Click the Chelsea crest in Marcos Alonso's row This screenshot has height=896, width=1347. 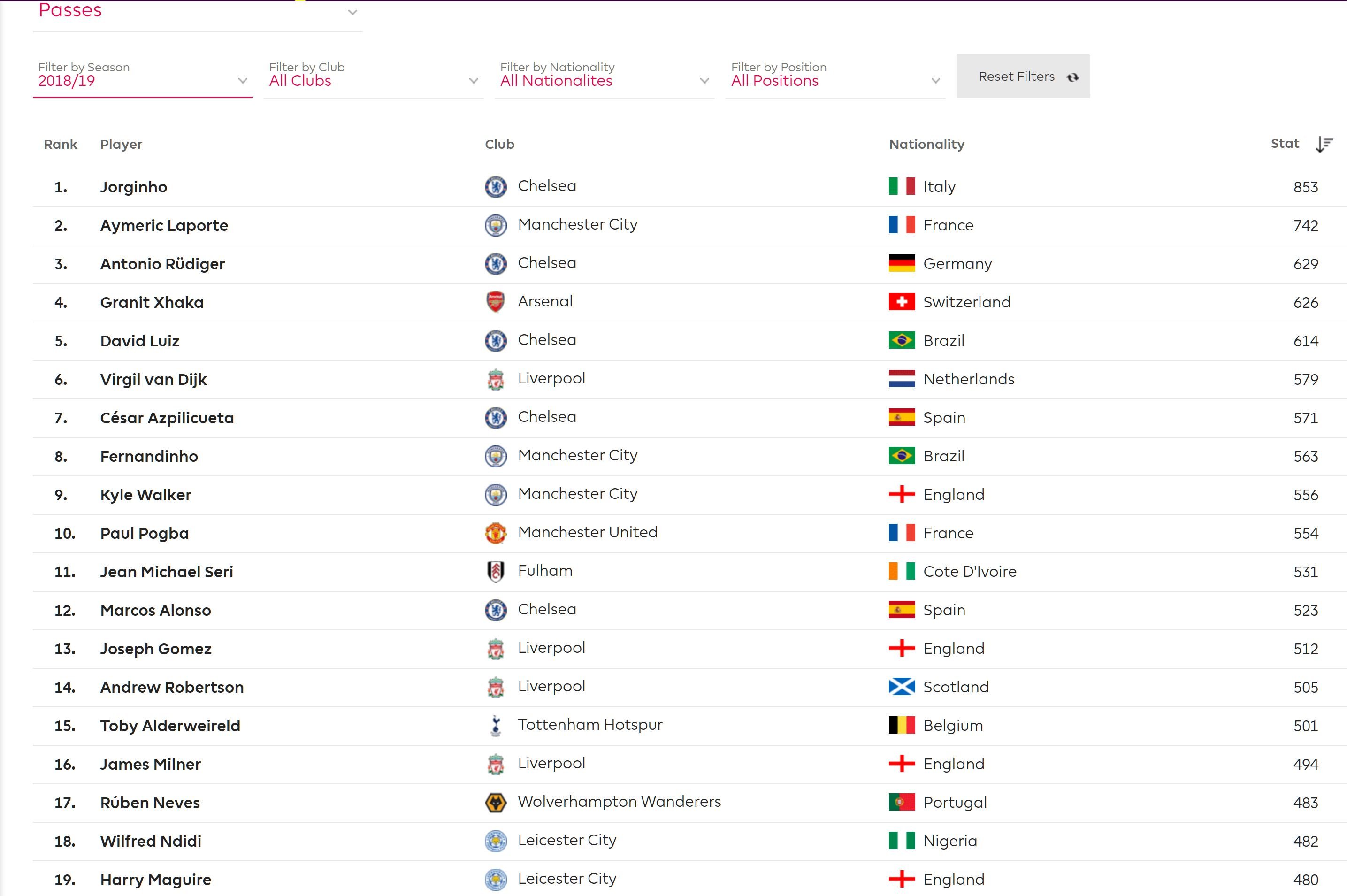pyautogui.click(x=495, y=610)
